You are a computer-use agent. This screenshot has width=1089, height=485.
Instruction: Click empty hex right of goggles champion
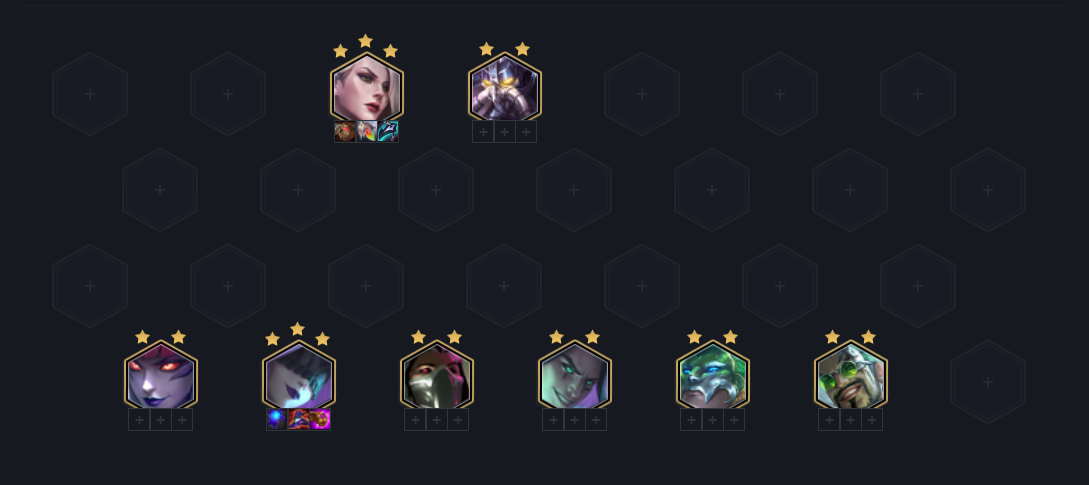tap(988, 381)
